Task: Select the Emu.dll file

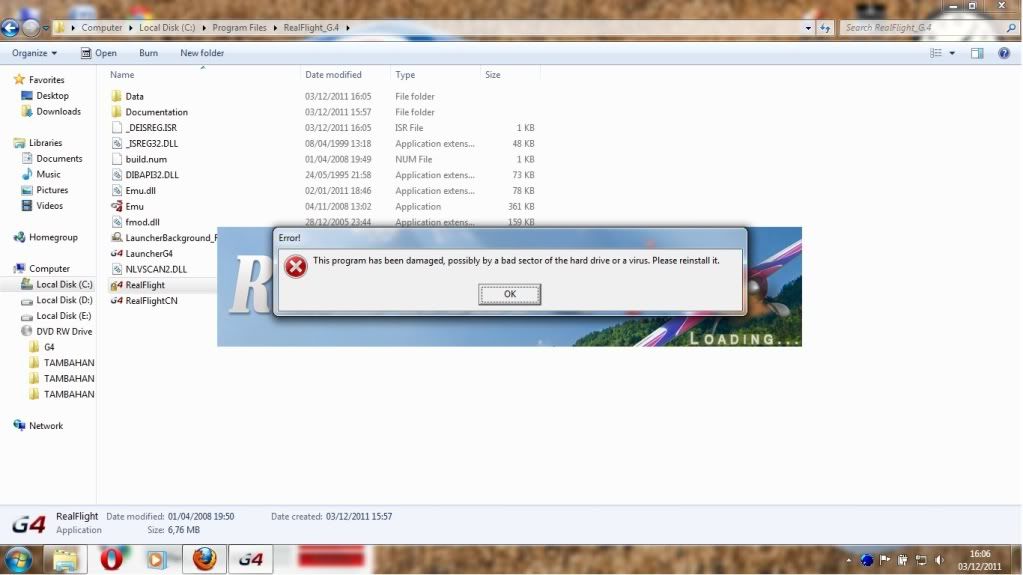Action: pos(140,191)
